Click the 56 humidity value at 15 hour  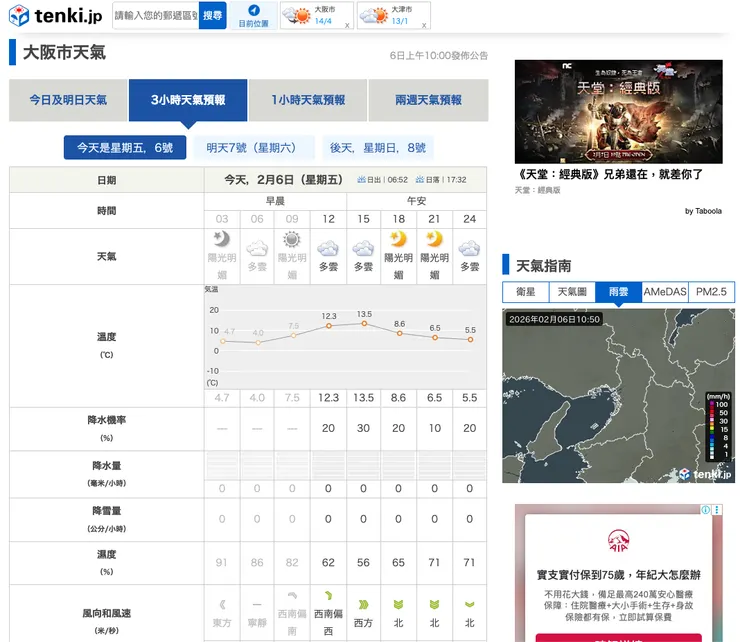click(x=363, y=562)
